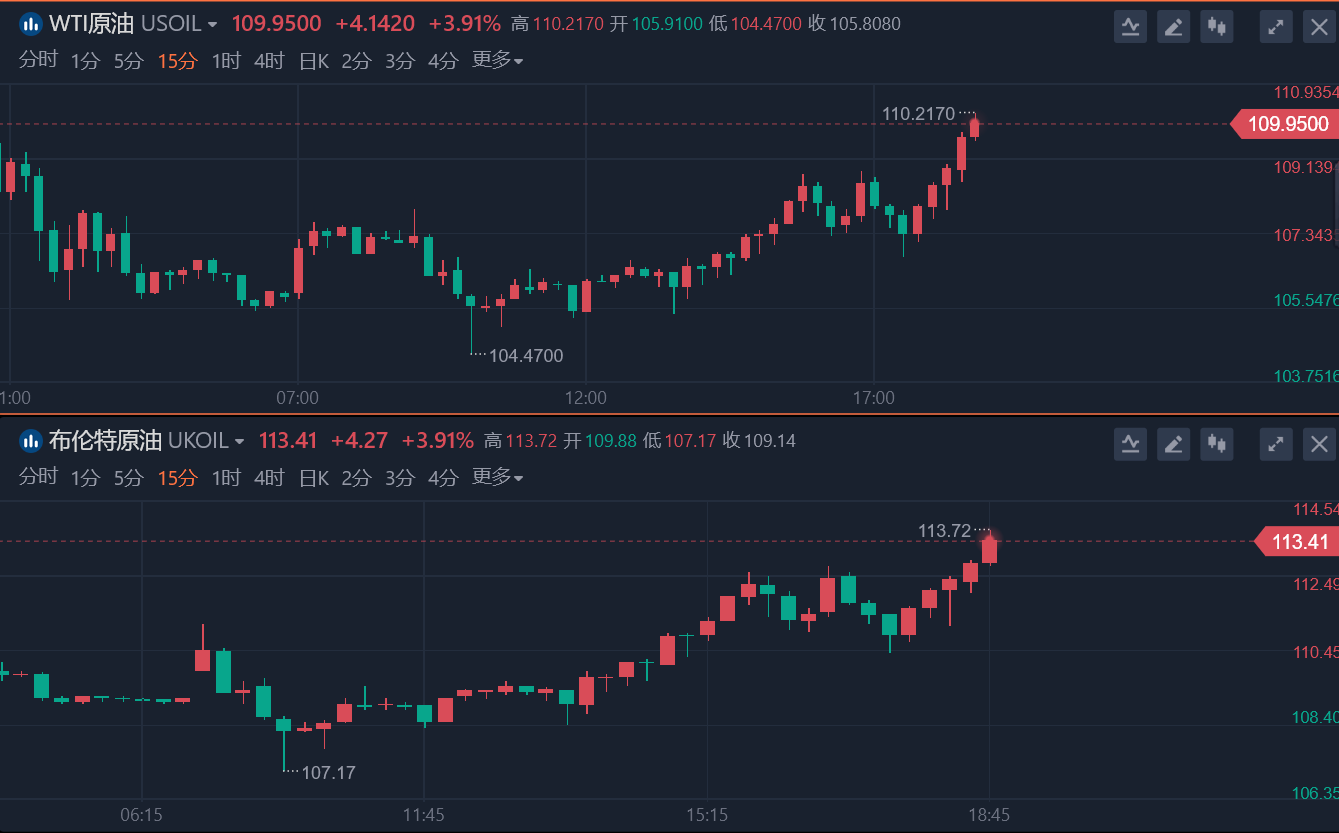
Task: Switch WTI chart to 日K timeframe
Action: (314, 61)
